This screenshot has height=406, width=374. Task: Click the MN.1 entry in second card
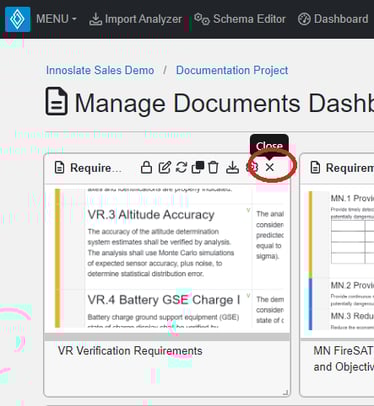click(x=352, y=198)
